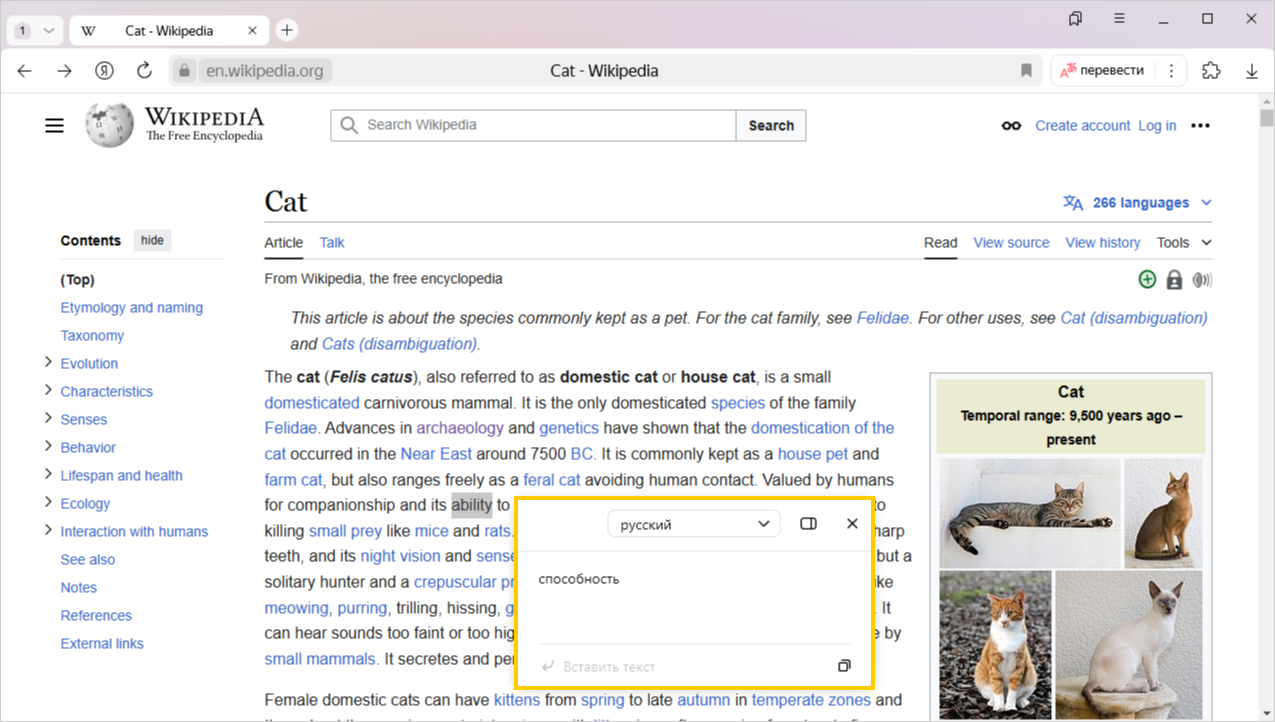Image resolution: width=1275 pixels, height=722 pixels.
Task: Click the bookmark icon in address bar
Action: (1026, 71)
